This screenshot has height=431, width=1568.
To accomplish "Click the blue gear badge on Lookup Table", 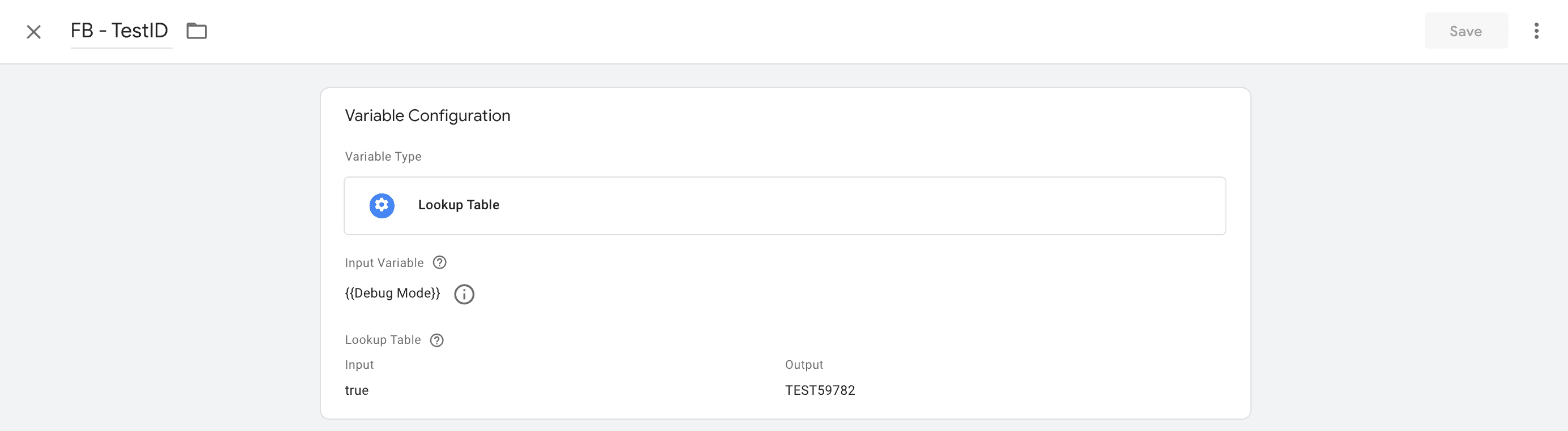I will [381, 205].
